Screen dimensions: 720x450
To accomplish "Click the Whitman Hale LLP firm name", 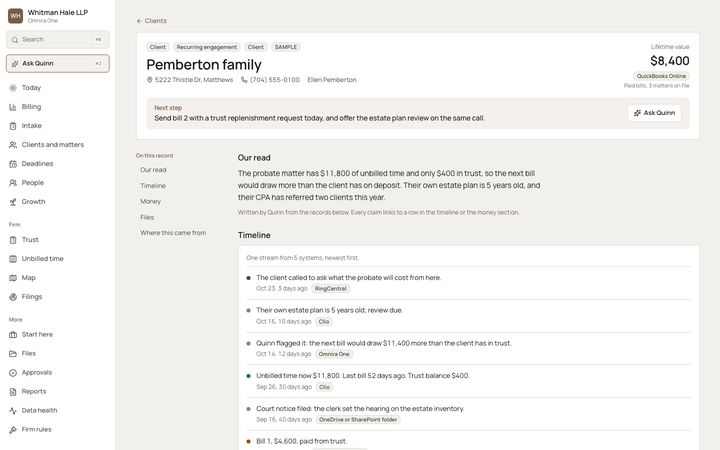I will [58, 12].
